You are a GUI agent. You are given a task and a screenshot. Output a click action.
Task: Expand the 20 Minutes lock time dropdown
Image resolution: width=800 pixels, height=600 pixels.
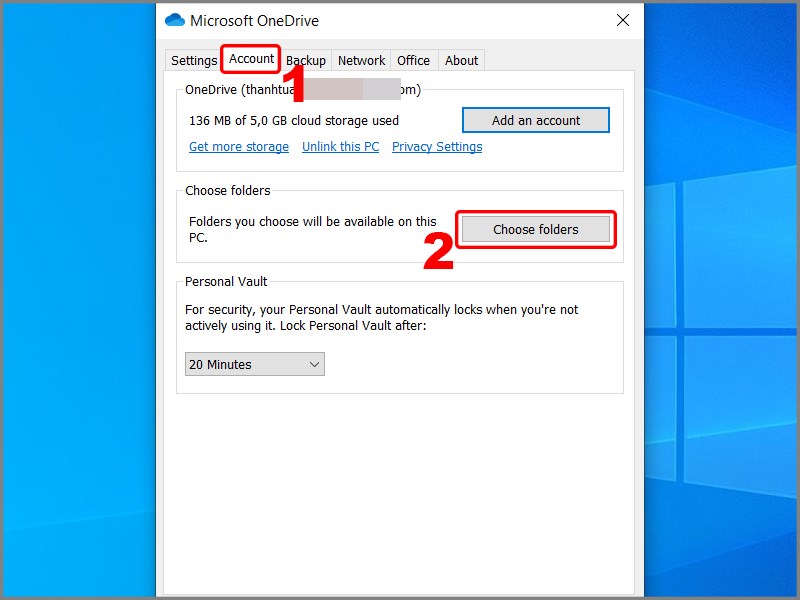click(255, 364)
